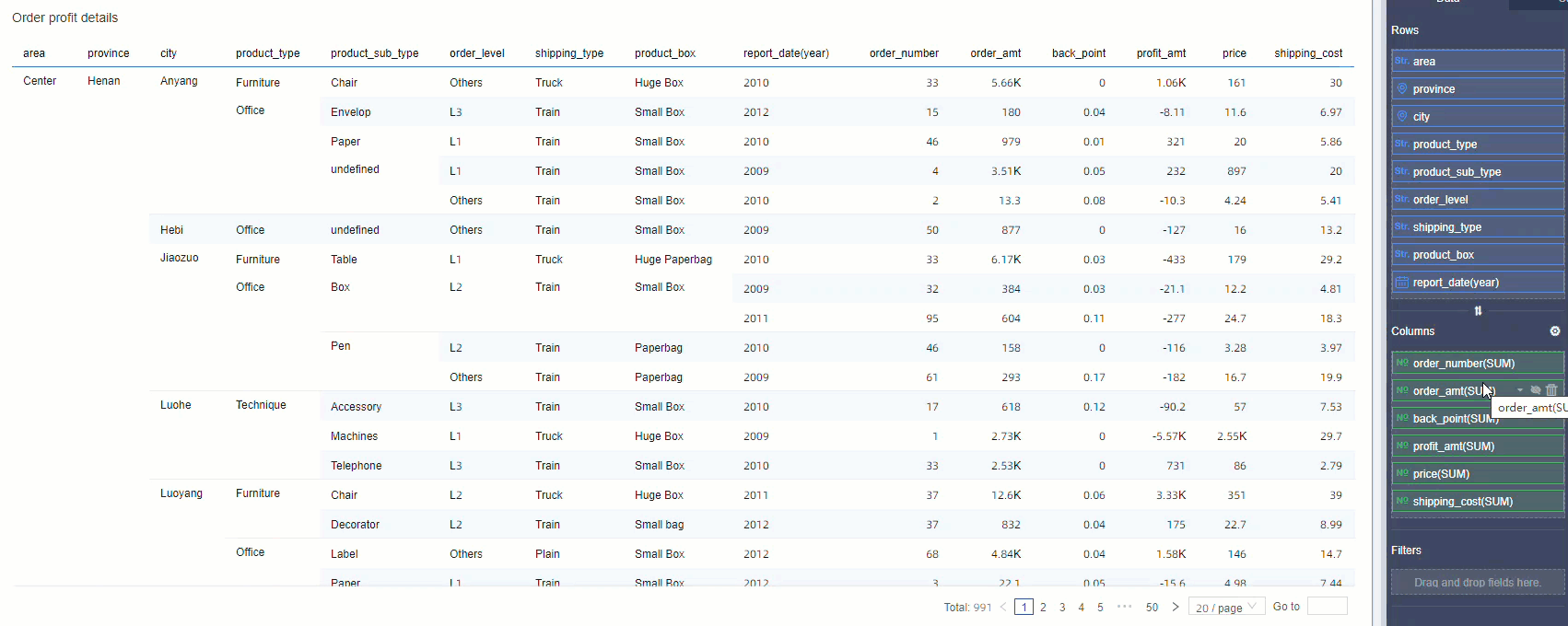Swap rows and columns icon
The image size is (1568, 626).
1478,311
